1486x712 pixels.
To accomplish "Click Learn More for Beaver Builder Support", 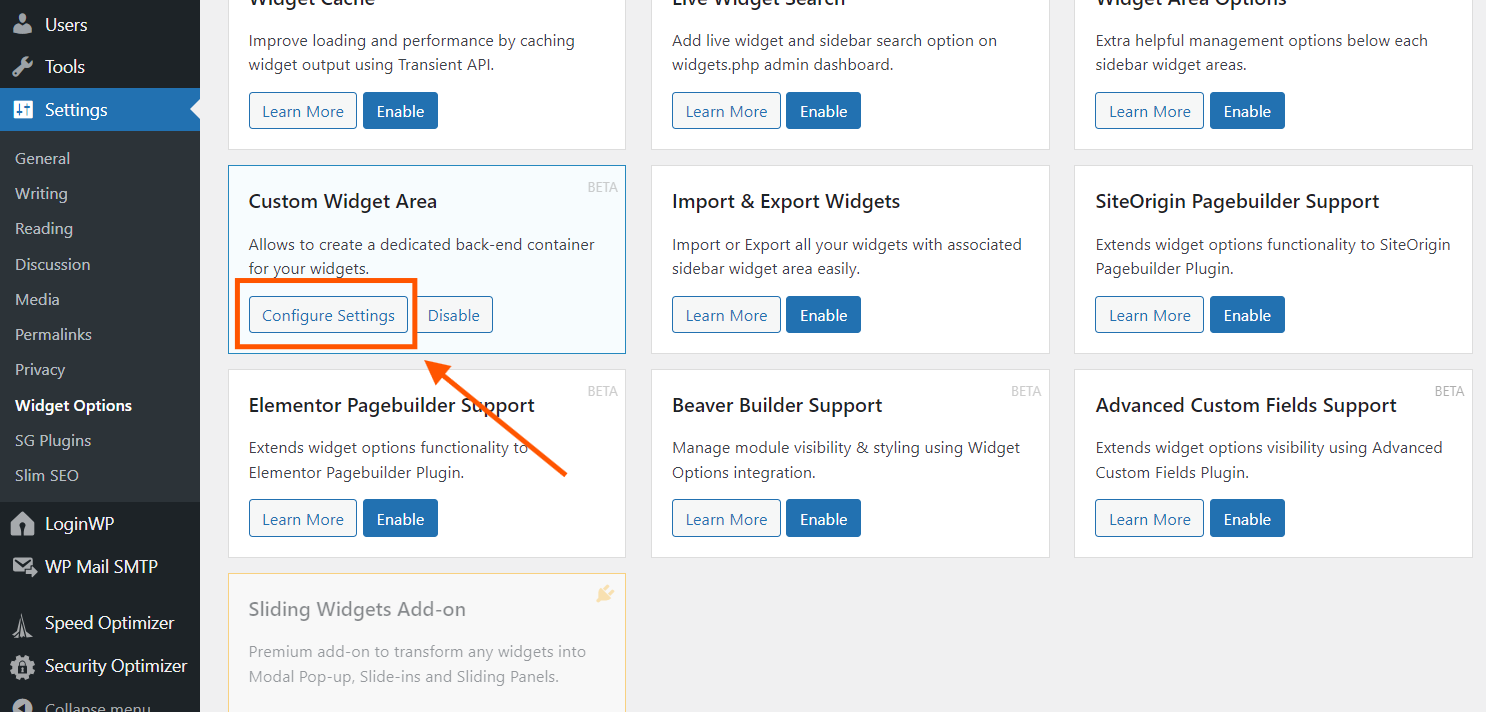I will coord(726,519).
